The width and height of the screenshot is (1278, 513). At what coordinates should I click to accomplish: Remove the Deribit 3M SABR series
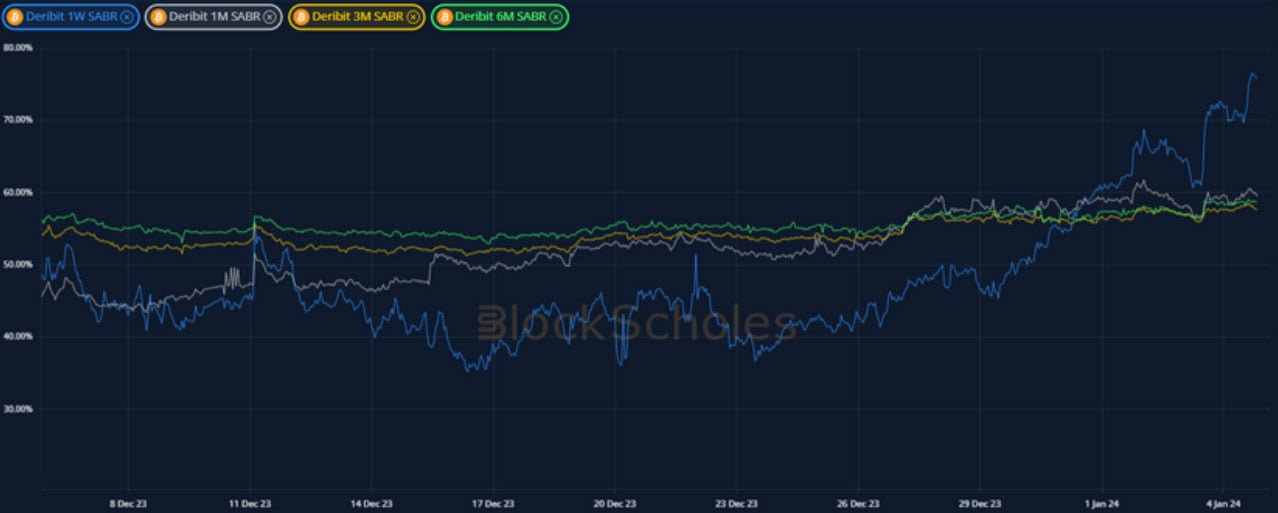pyautogui.click(x=412, y=17)
